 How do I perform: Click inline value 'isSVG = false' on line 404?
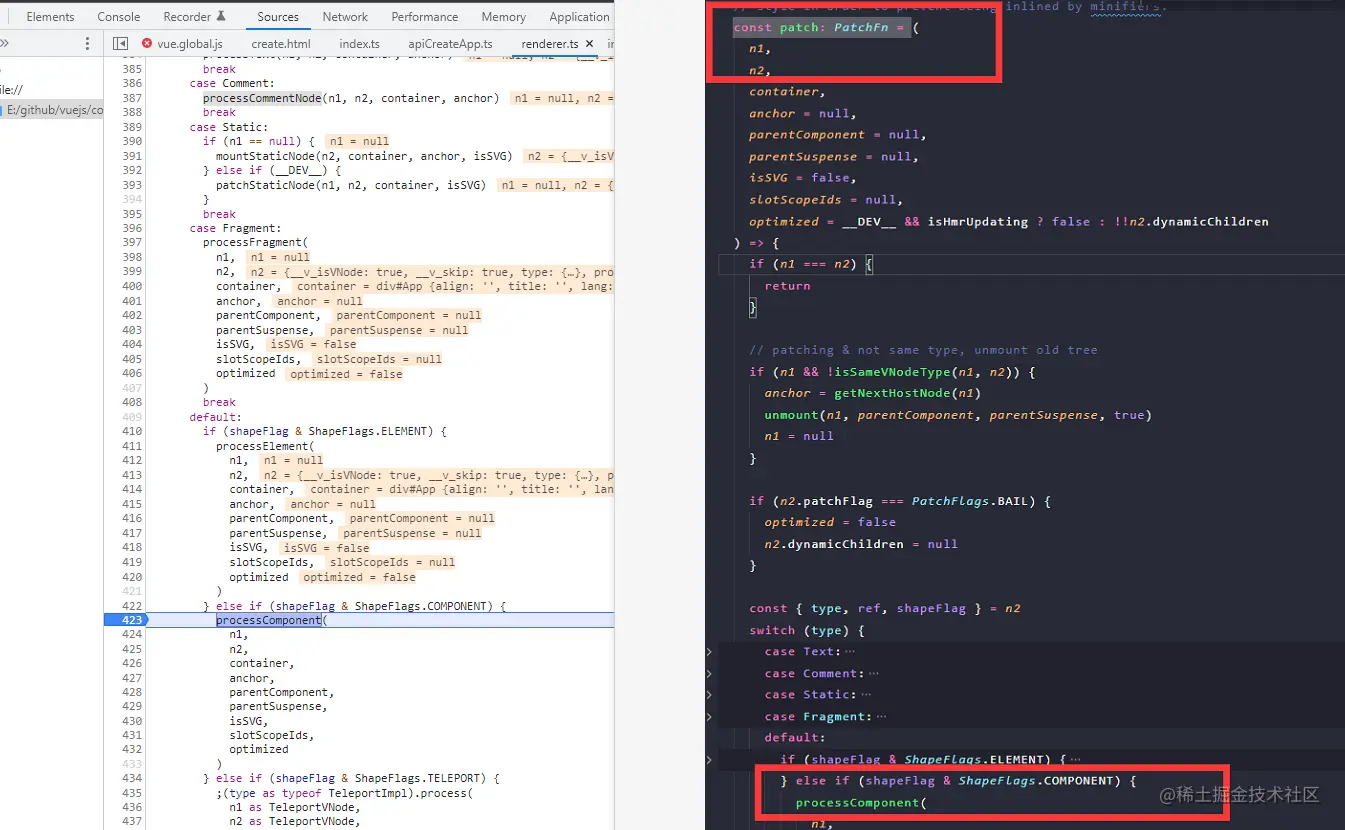tap(313, 345)
